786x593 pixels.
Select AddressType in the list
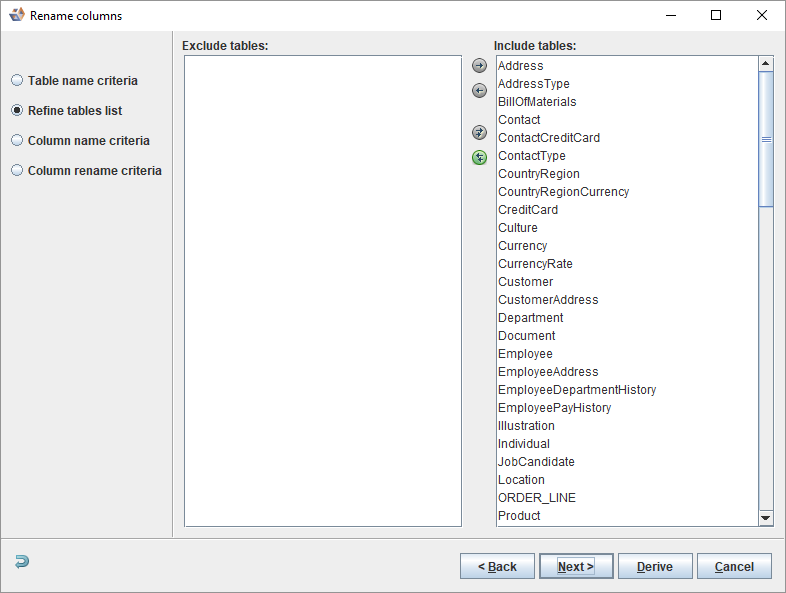pos(627,84)
